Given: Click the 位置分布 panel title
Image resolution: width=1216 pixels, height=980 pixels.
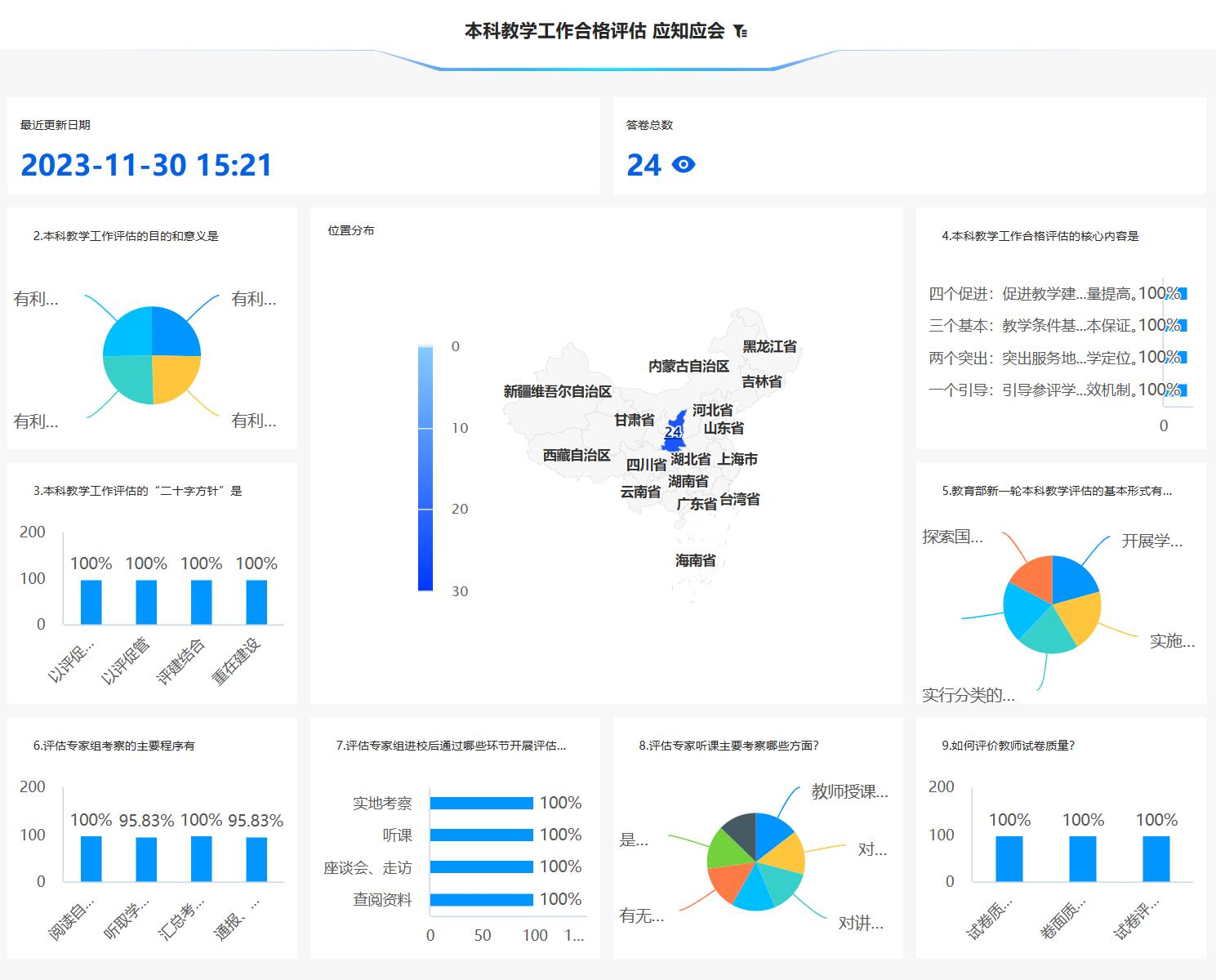Looking at the screenshot, I should pos(351,230).
